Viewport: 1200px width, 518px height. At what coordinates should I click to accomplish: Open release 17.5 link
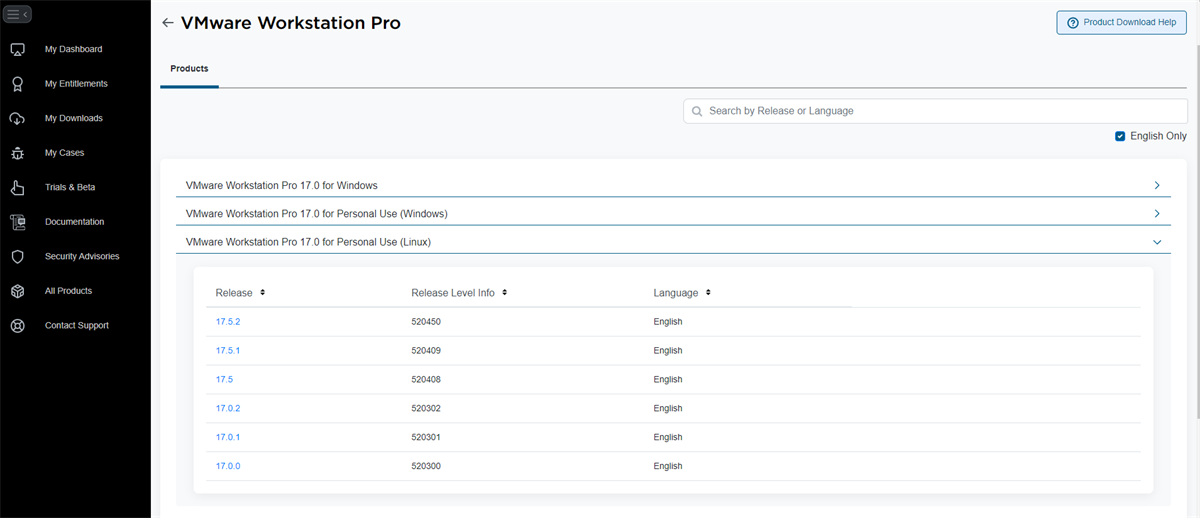[x=224, y=380]
